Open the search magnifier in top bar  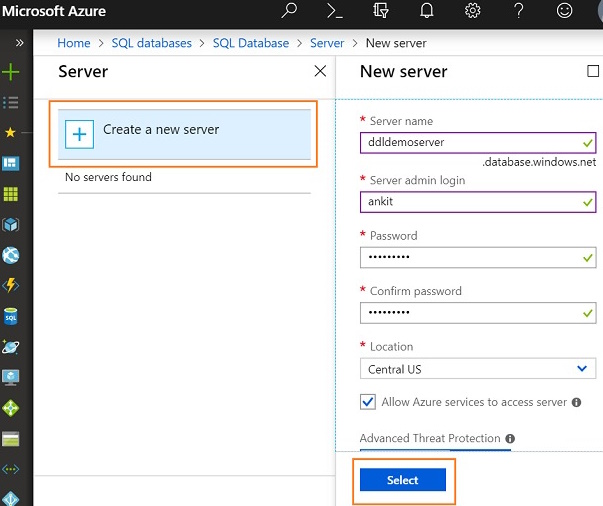click(289, 10)
